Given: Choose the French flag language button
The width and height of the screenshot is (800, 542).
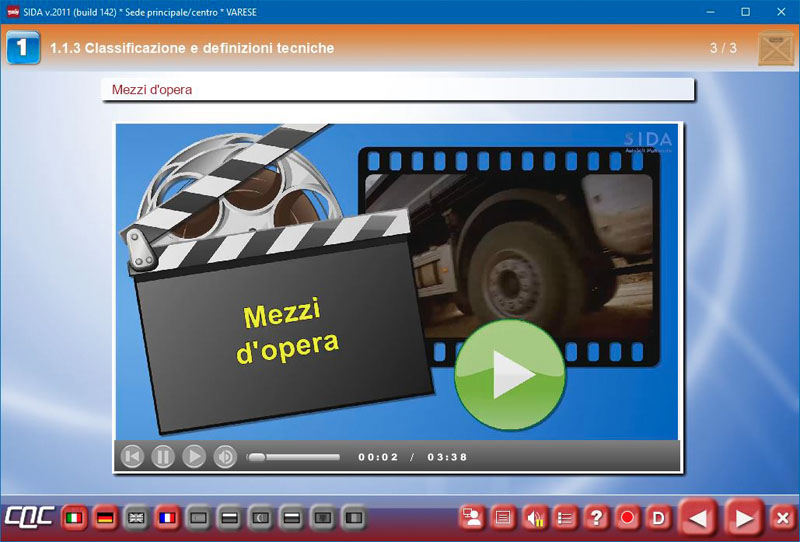Looking at the screenshot, I should [x=167, y=518].
